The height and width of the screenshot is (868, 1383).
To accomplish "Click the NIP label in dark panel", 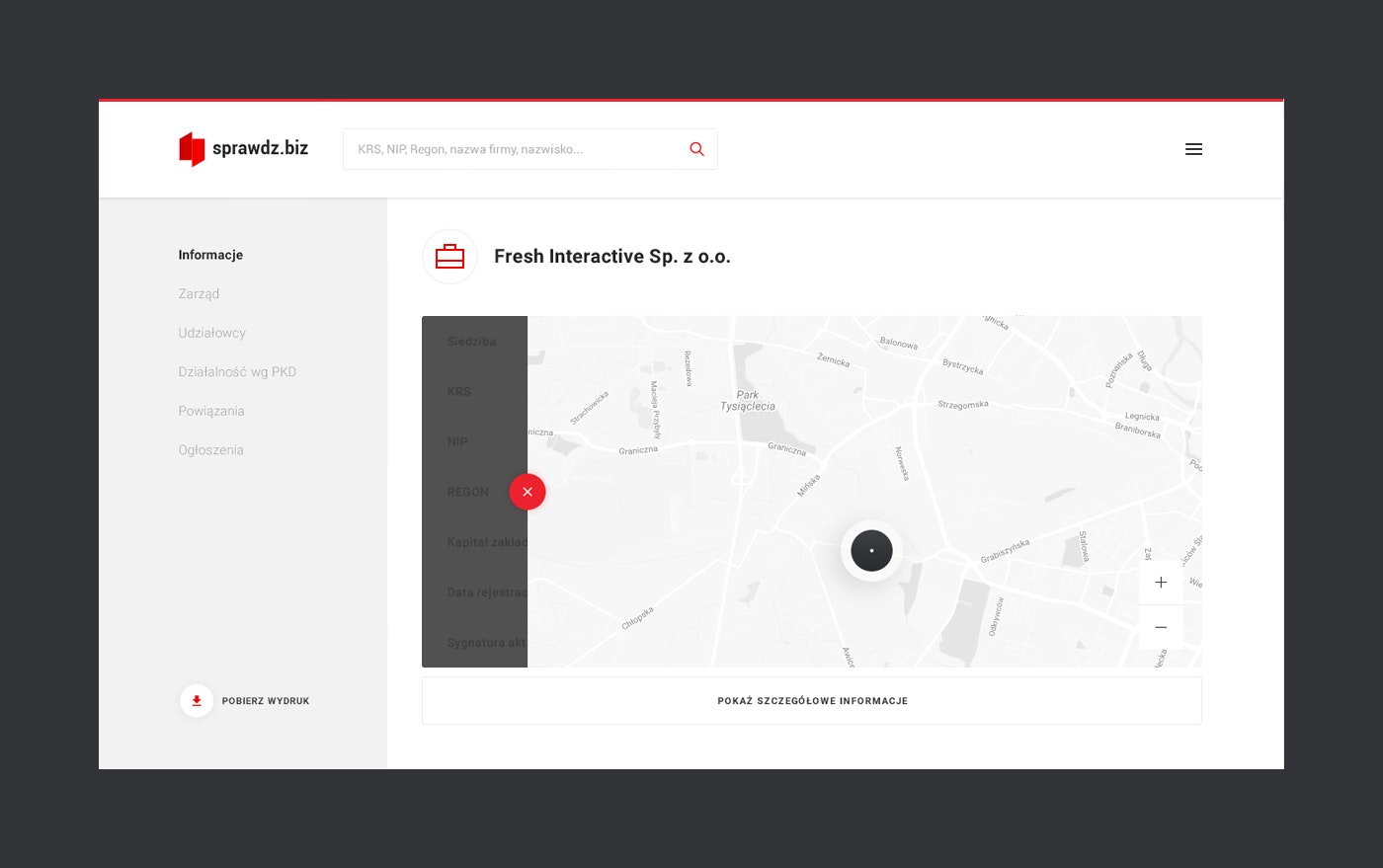I will coord(456,442).
